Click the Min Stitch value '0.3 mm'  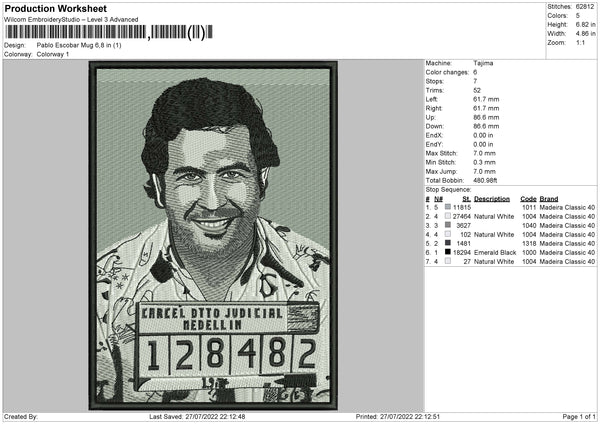click(484, 162)
